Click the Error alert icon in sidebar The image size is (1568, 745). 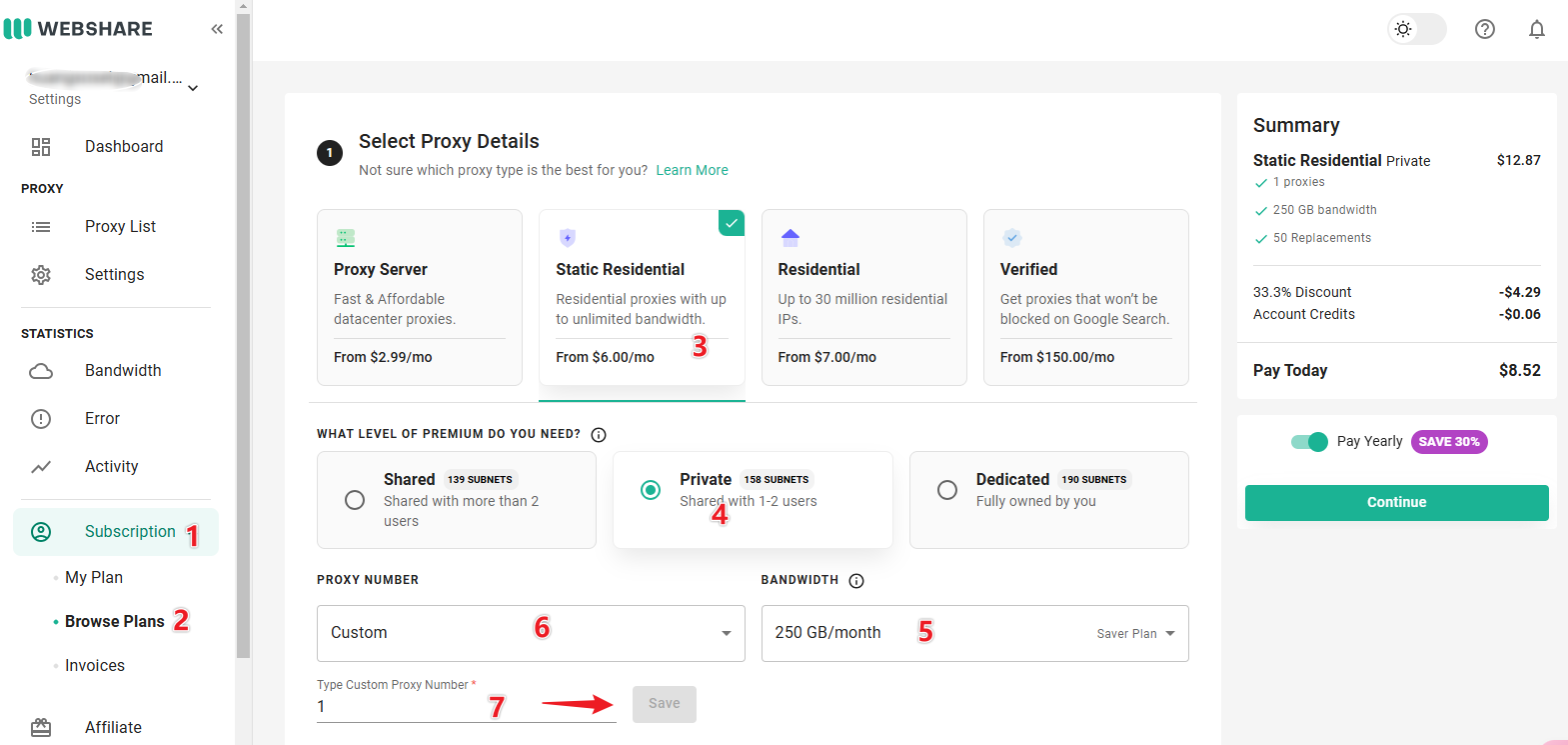tap(41, 419)
